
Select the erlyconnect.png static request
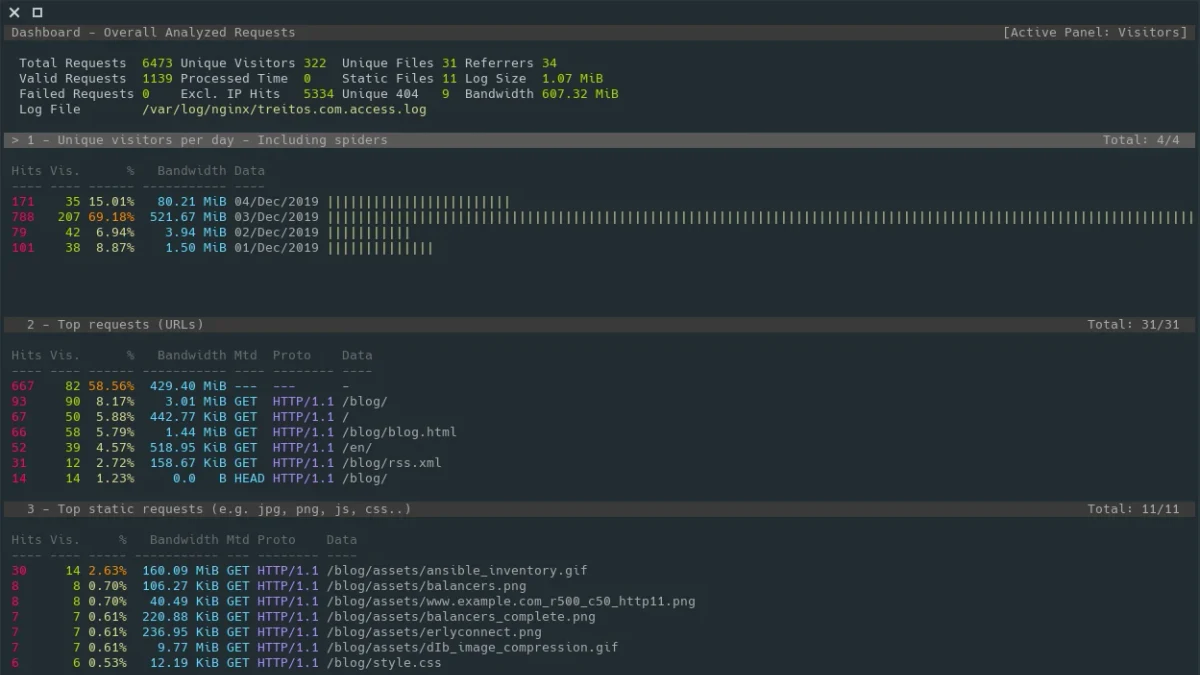[x=434, y=632]
